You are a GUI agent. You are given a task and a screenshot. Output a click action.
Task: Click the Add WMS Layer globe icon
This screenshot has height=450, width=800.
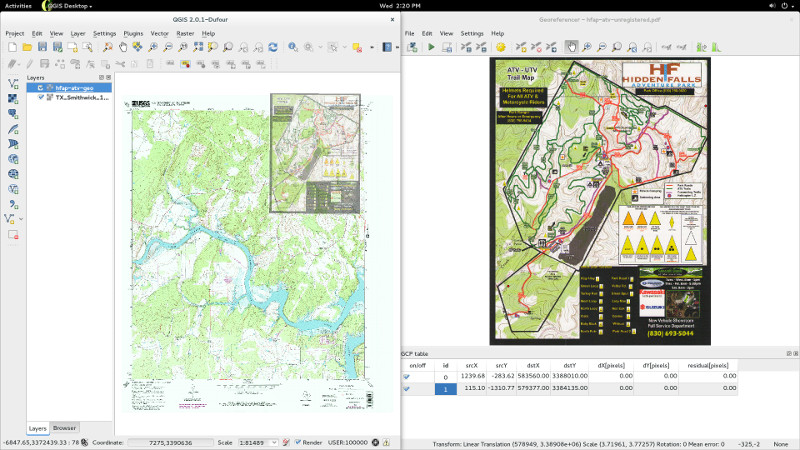coord(13,159)
